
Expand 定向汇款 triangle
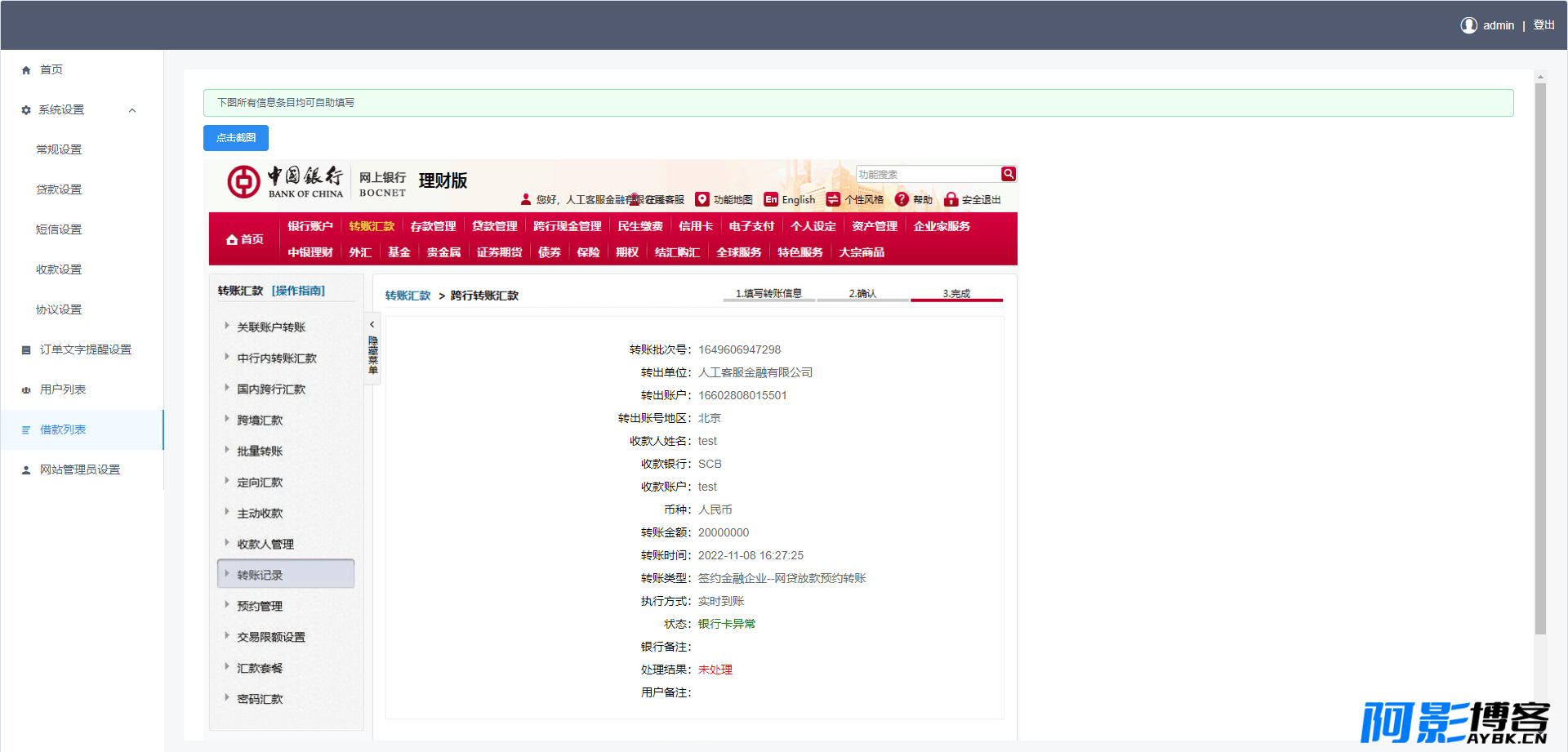pos(226,481)
